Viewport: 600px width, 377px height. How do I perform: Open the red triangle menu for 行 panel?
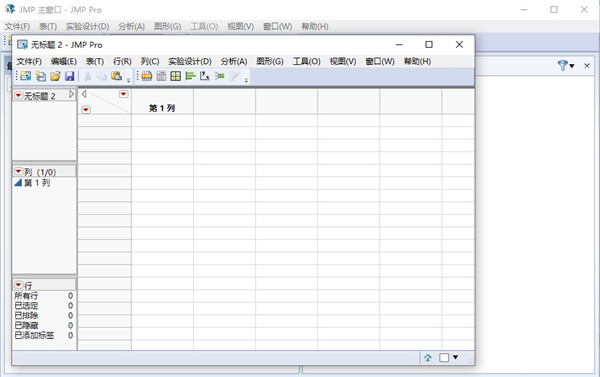[x=18, y=285]
